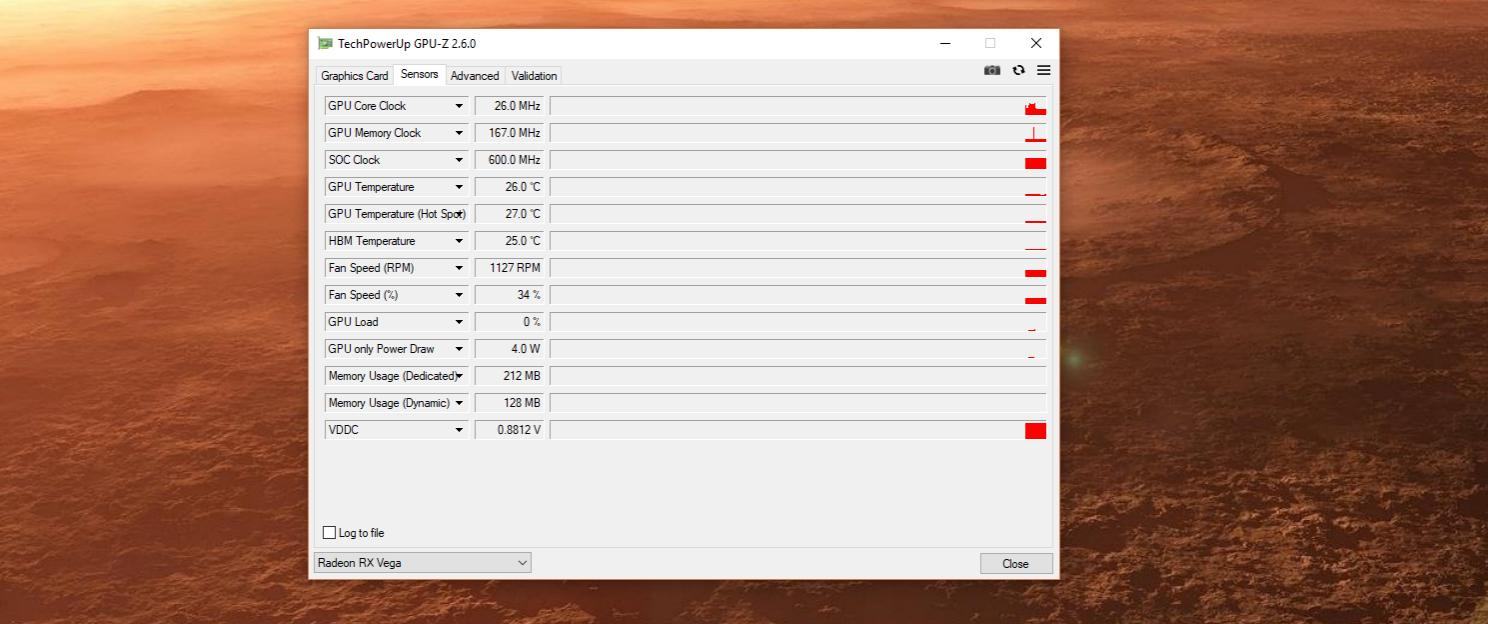Click the GPU-Z screenshot camera icon
1488x624 pixels.
[992, 70]
